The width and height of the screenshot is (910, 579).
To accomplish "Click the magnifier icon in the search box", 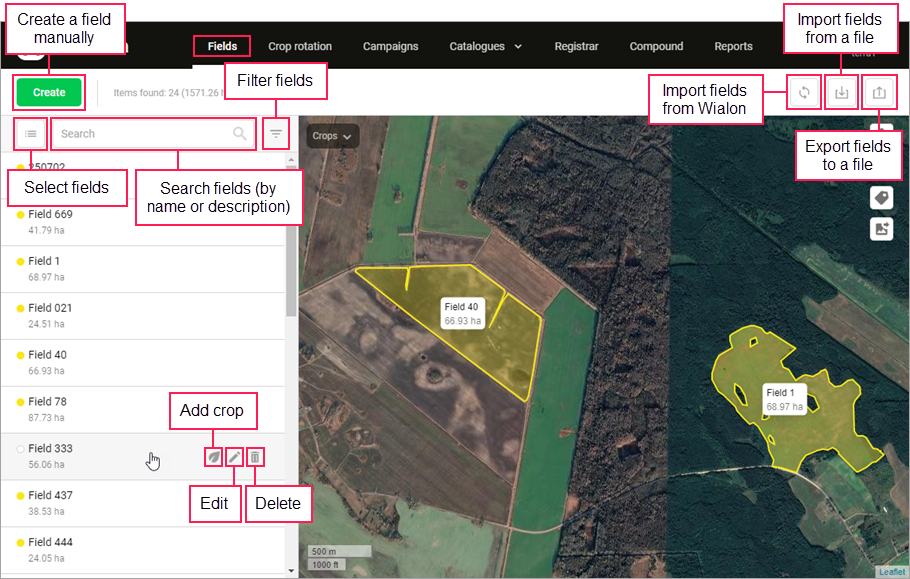I will click(240, 133).
